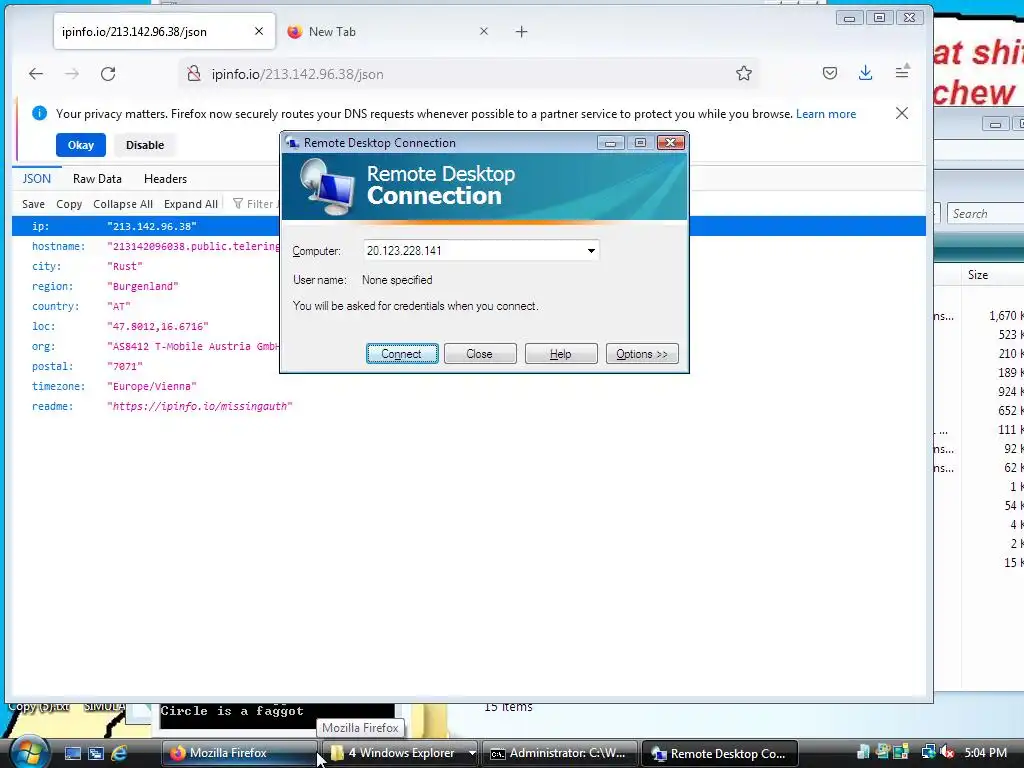Click the 5:04 PM clock
Viewport: 1024px width, 768px height.
[985, 753]
